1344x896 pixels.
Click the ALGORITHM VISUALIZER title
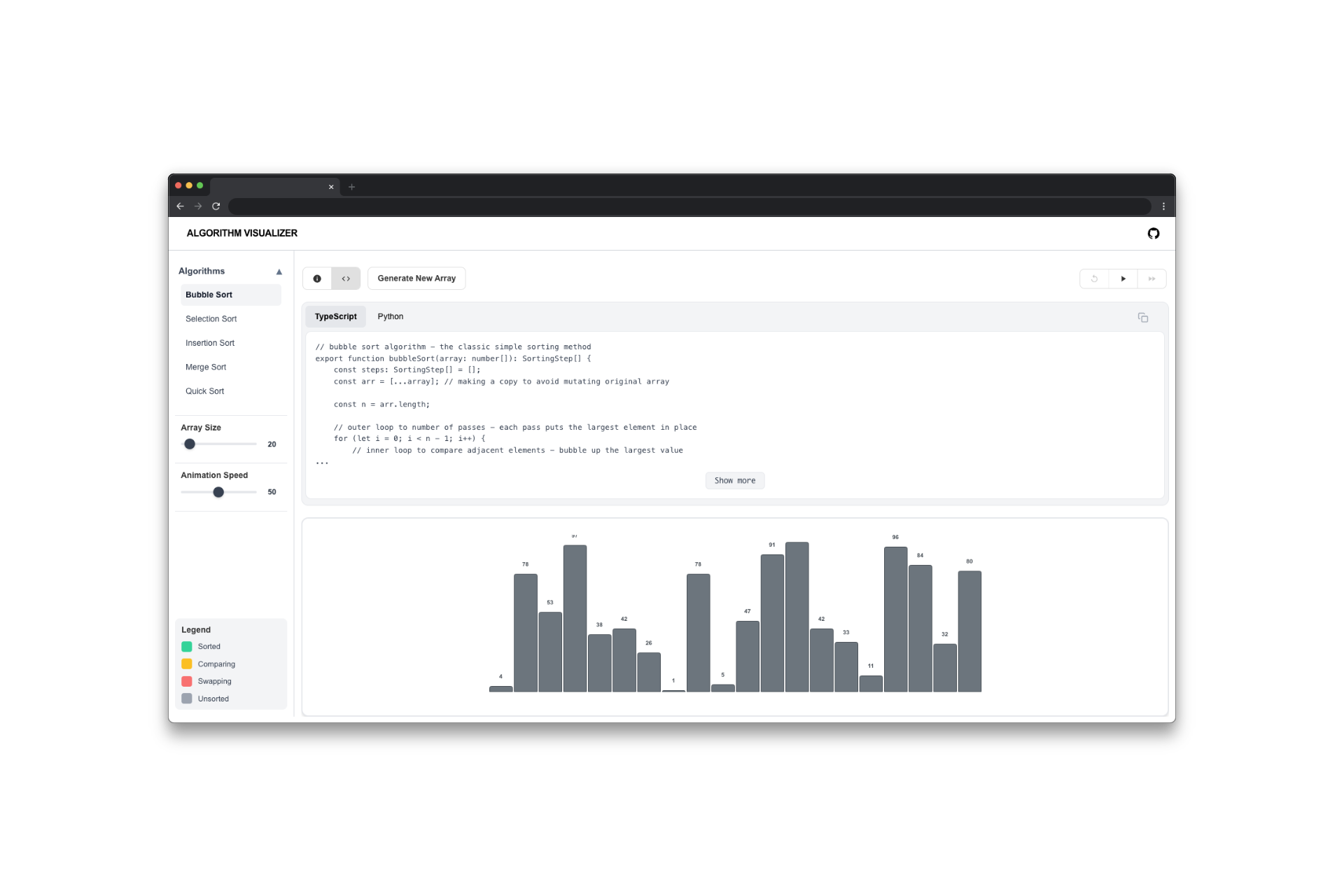pos(241,233)
